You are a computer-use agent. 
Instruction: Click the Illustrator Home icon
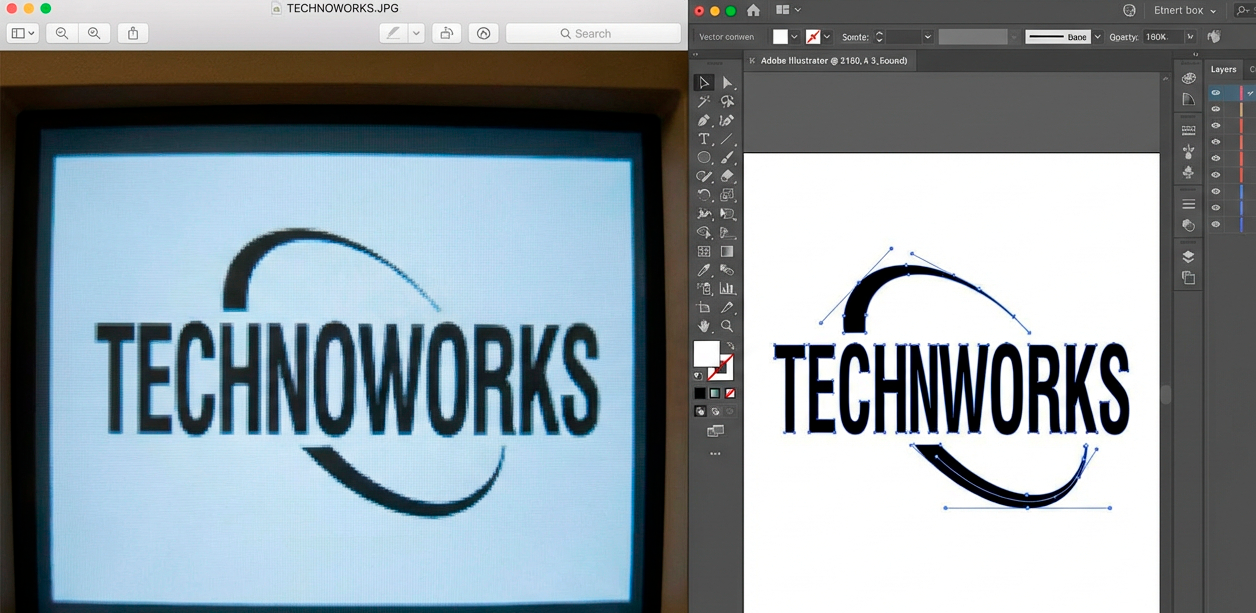click(753, 11)
